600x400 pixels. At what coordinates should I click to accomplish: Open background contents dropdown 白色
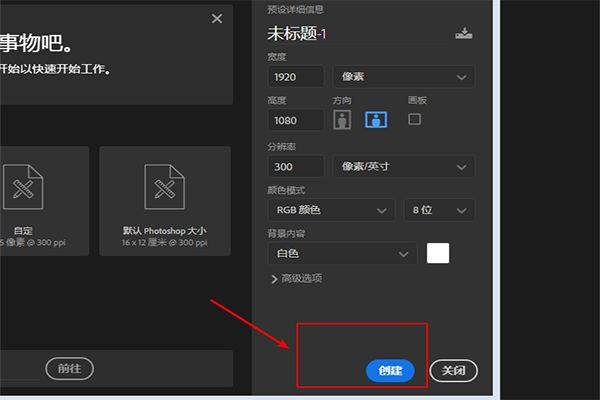pos(342,253)
